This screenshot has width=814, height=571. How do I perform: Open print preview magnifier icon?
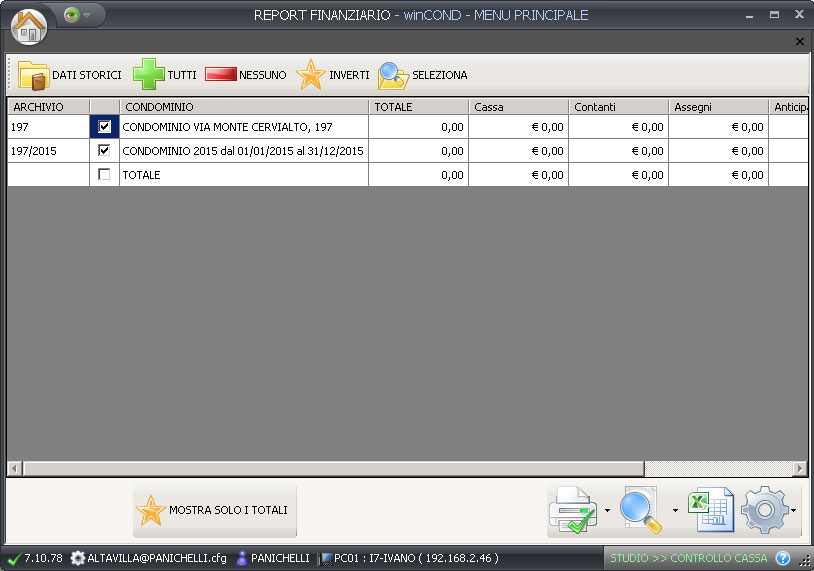click(641, 510)
